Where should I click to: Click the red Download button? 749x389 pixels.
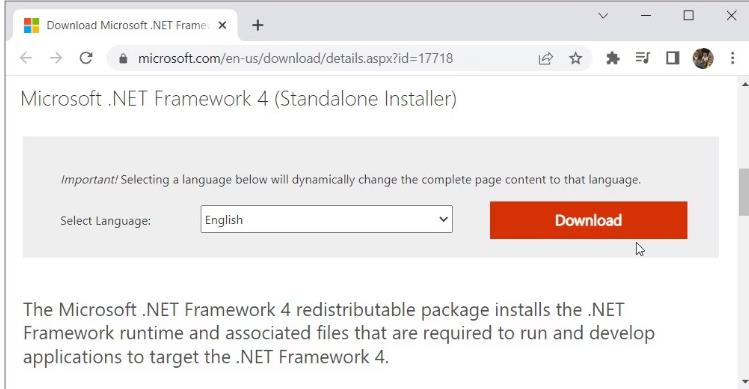(x=588, y=220)
